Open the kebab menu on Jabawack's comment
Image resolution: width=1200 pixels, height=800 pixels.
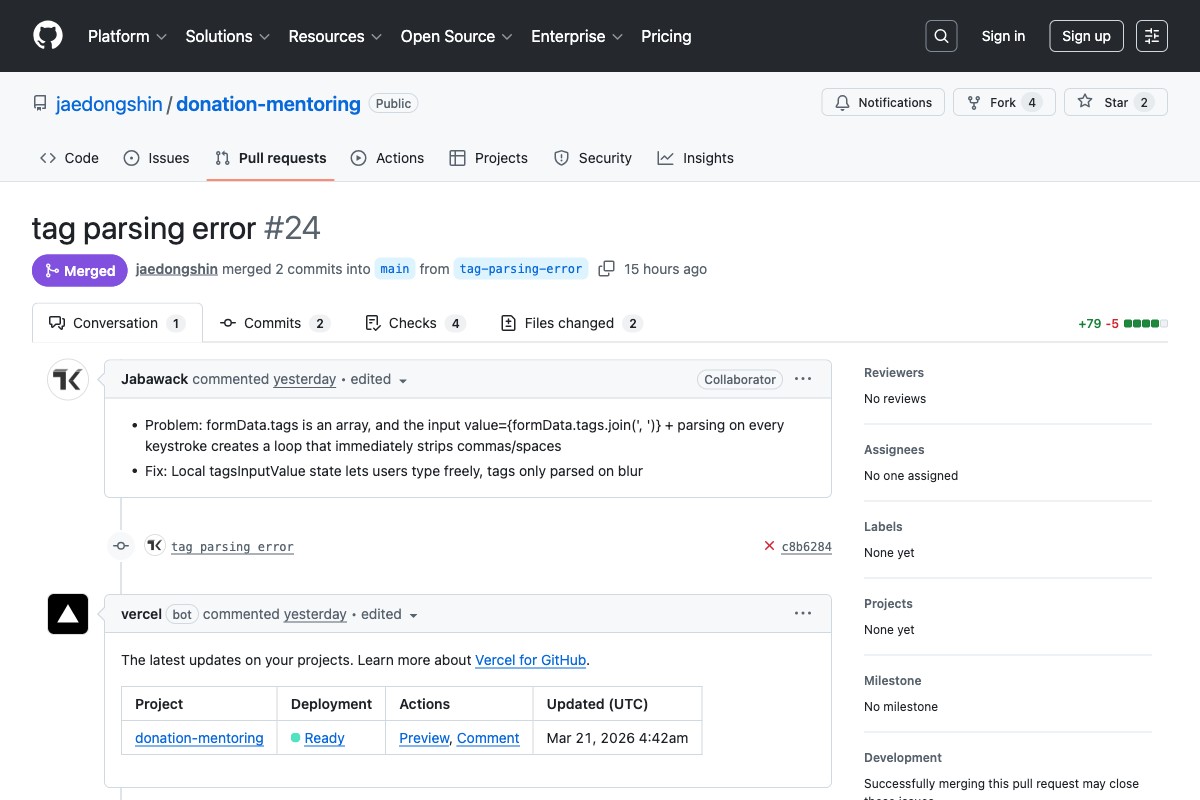[x=803, y=379]
